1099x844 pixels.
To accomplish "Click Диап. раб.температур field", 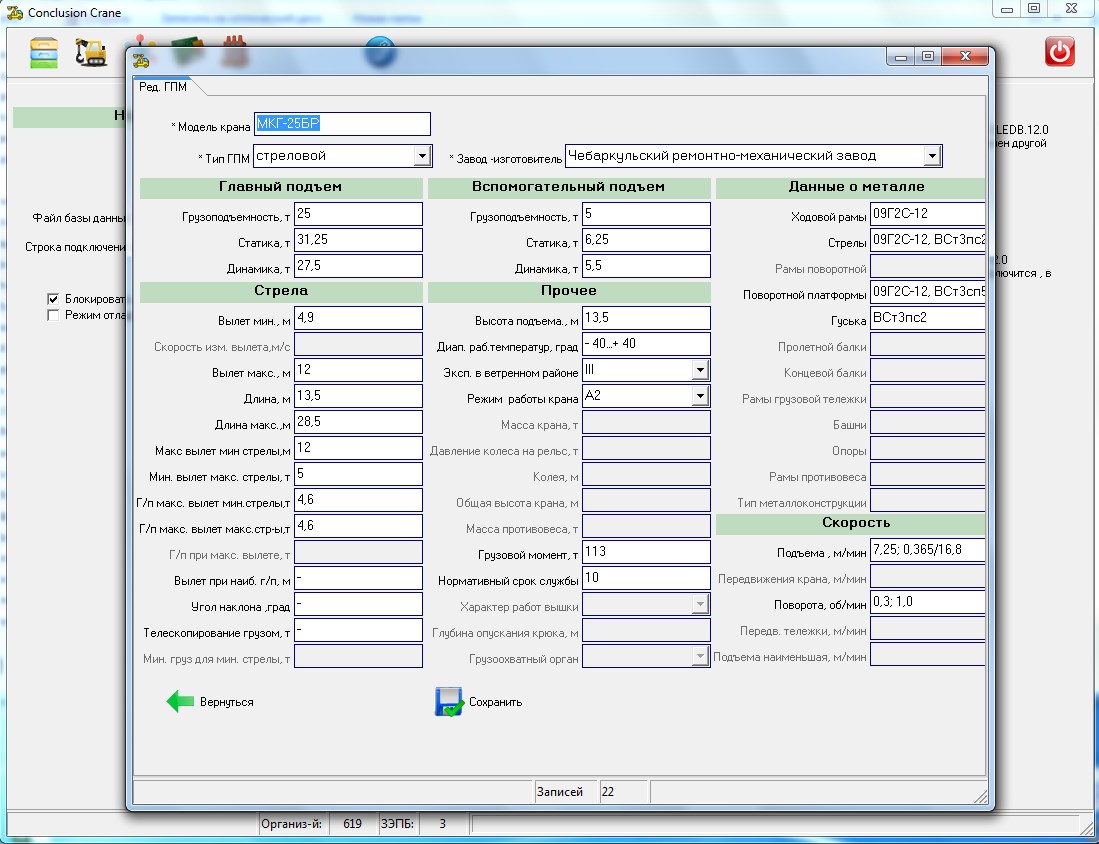I will tap(646, 344).
